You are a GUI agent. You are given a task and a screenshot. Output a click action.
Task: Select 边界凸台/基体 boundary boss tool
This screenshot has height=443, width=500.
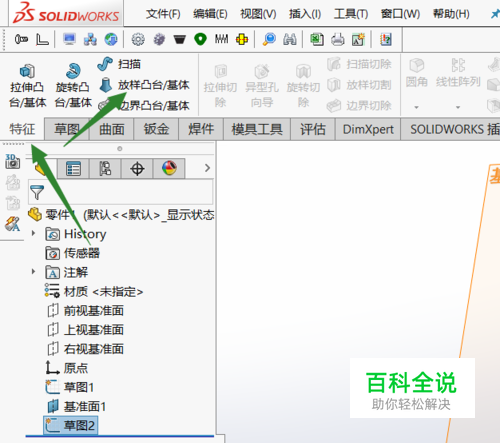click(x=144, y=106)
